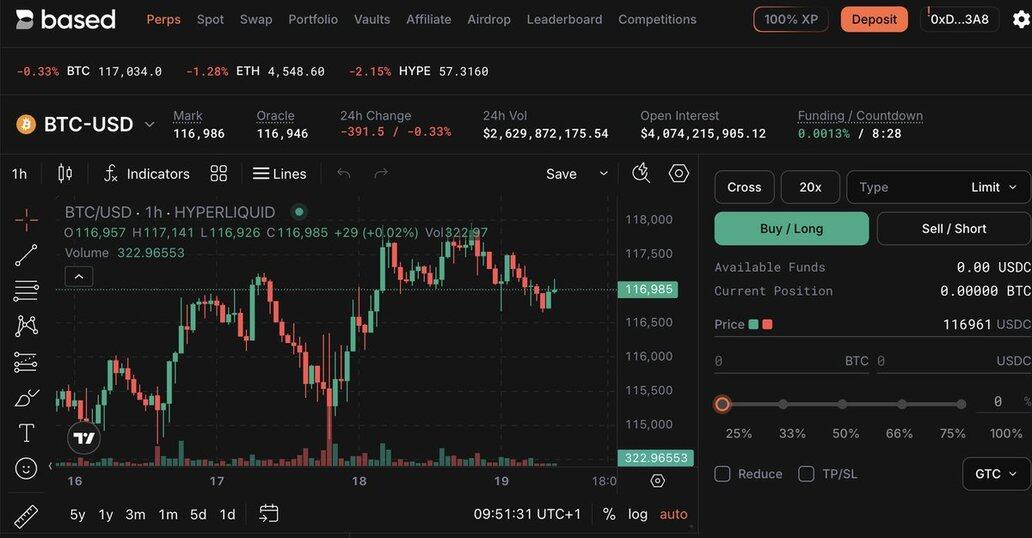The width and height of the screenshot is (1032, 538).
Task: Enable the TP/SL checkbox
Action: [806, 474]
